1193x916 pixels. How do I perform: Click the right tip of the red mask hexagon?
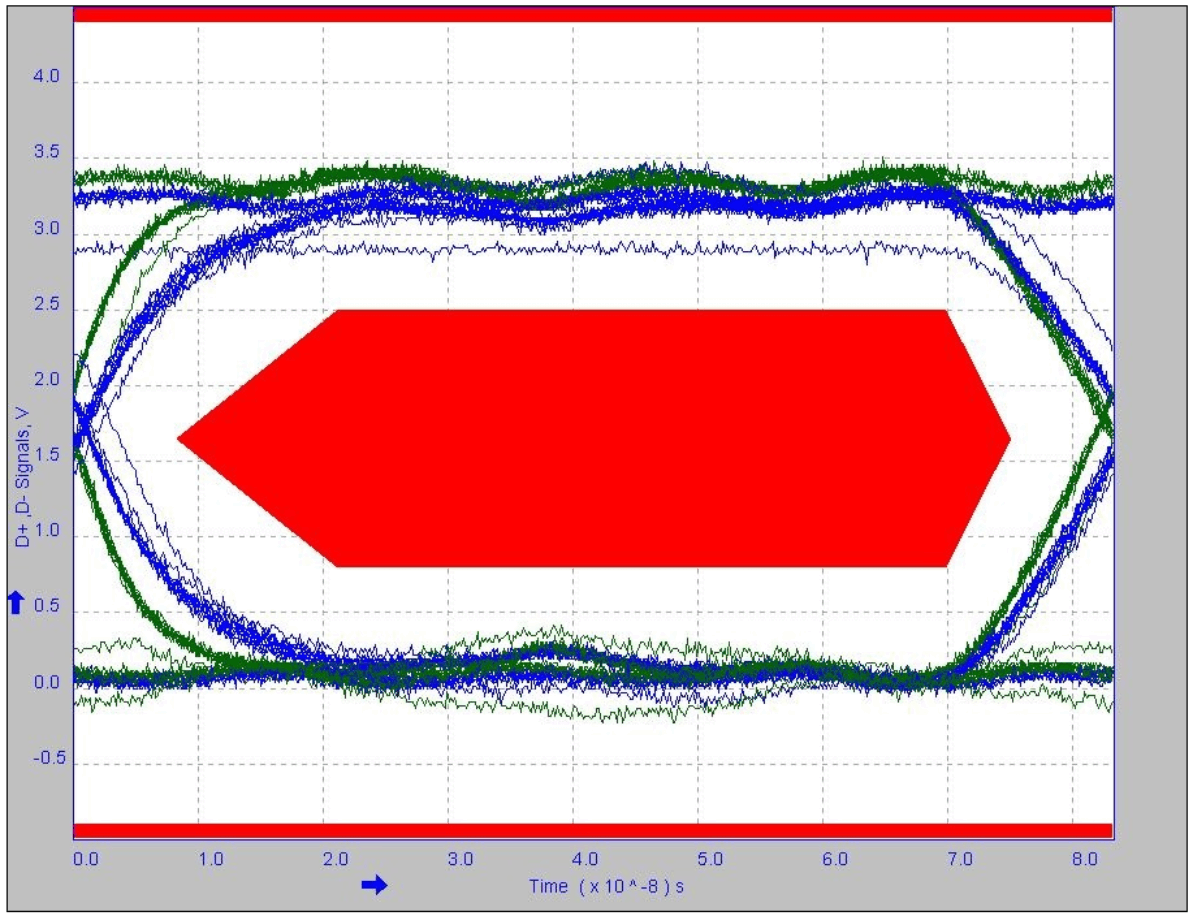(x=1010, y=435)
